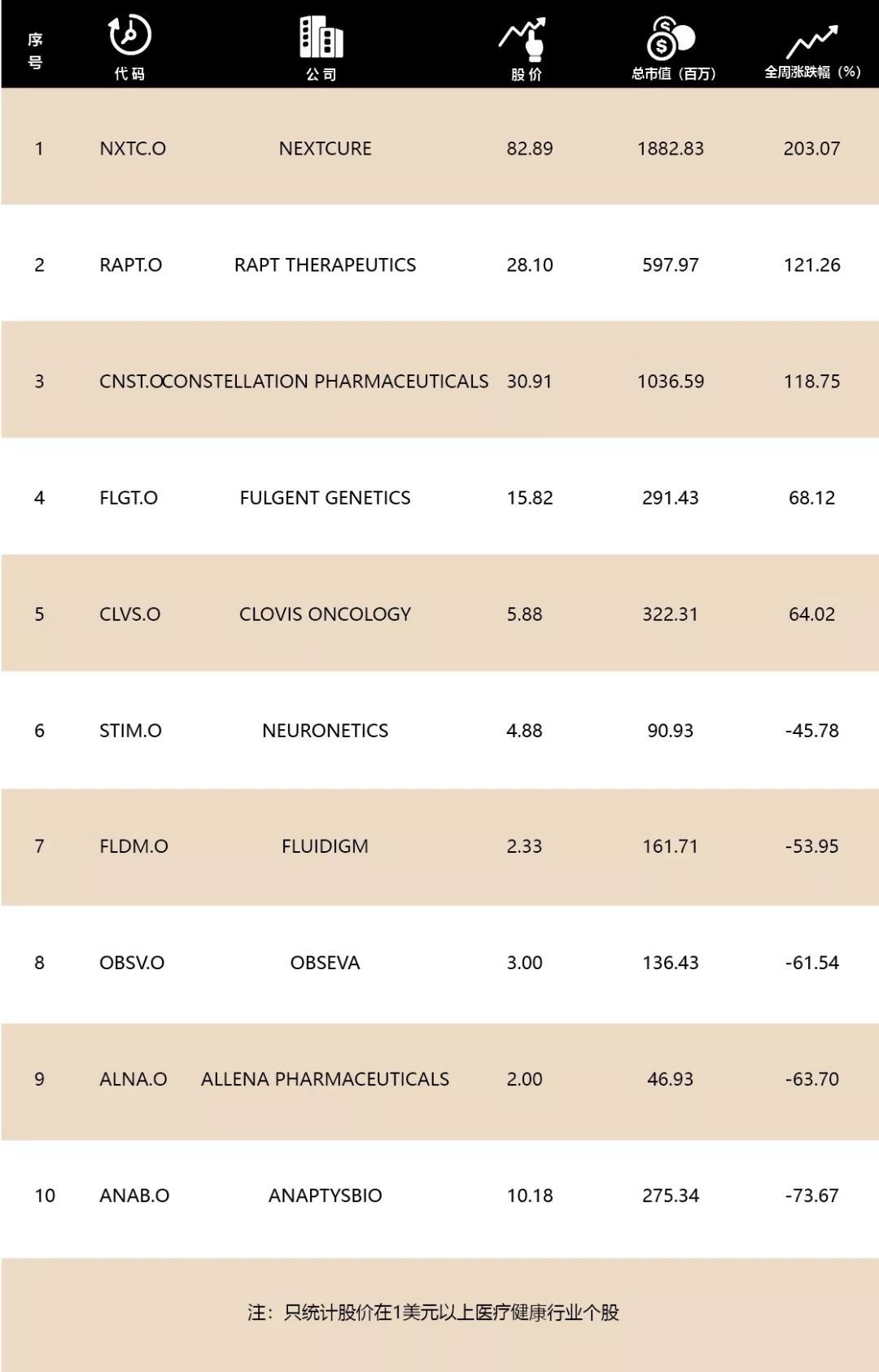879x1372 pixels.
Task: Click the ANAPTYSBIO weekly change -73.67
Action: point(811,1195)
